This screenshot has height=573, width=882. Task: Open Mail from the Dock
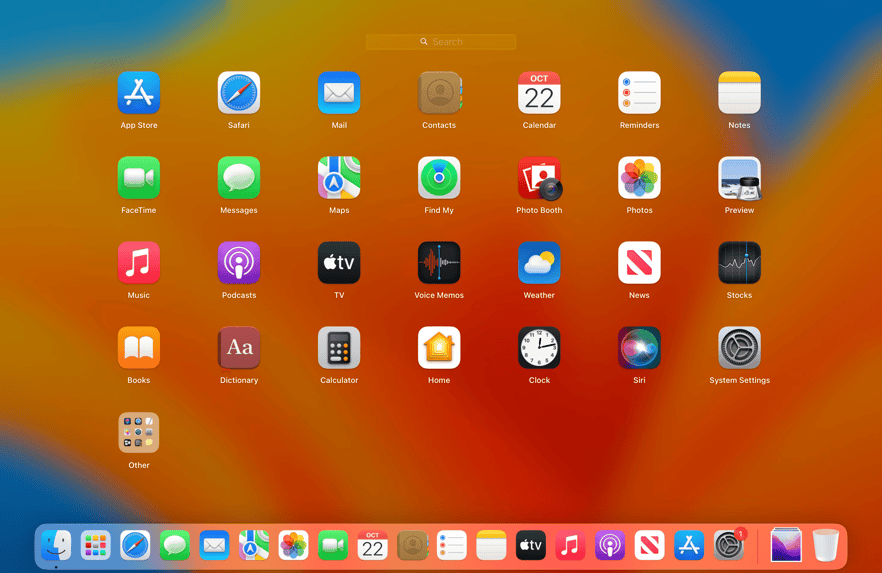(214, 545)
